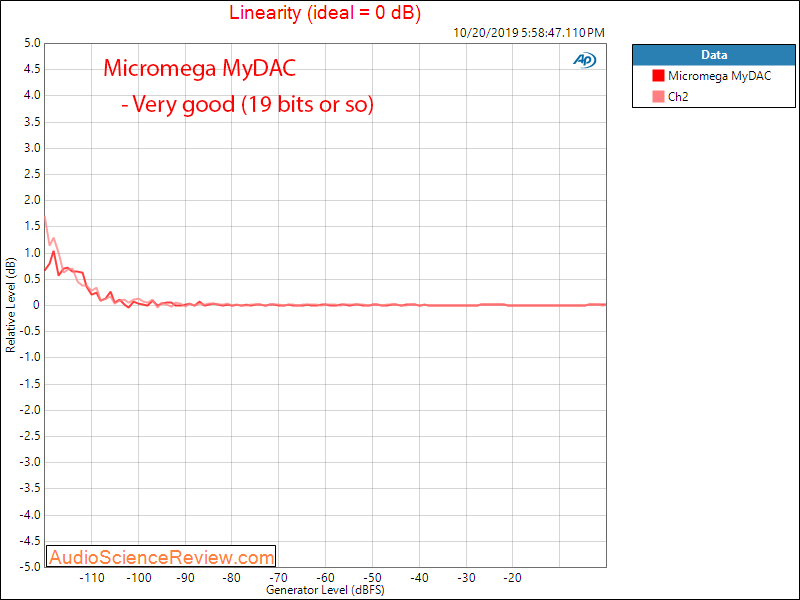Click the 2.0 y-axis tick label
The width and height of the screenshot is (800, 600).
tap(32, 200)
